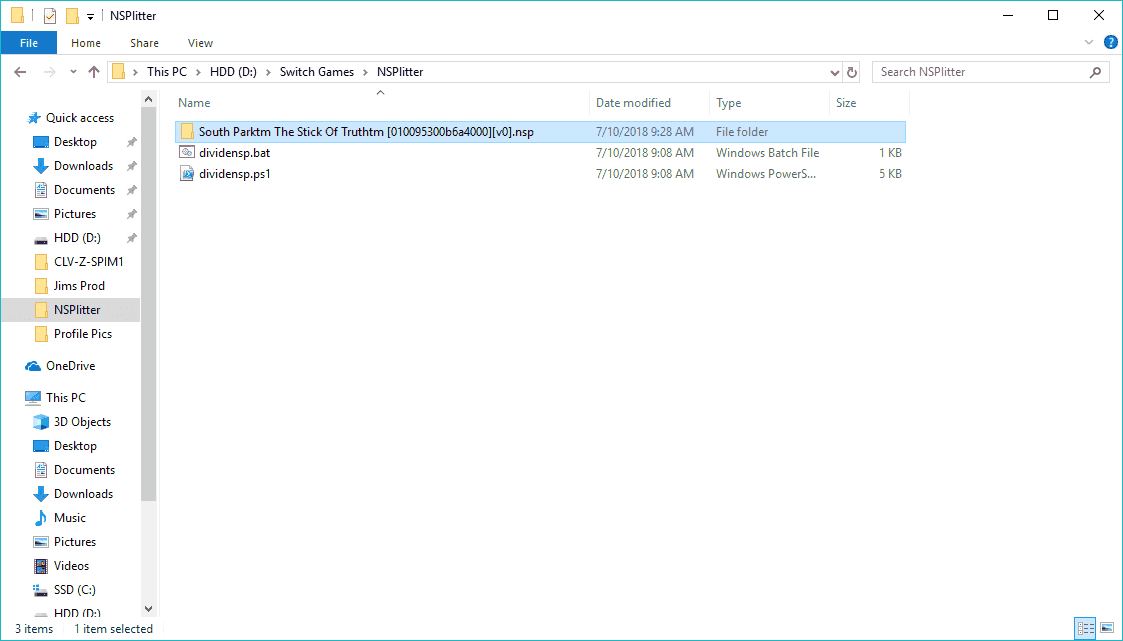Screen dimensions: 1123x641
Task: Open pinned Documents under Quick access
Action: pos(85,190)
